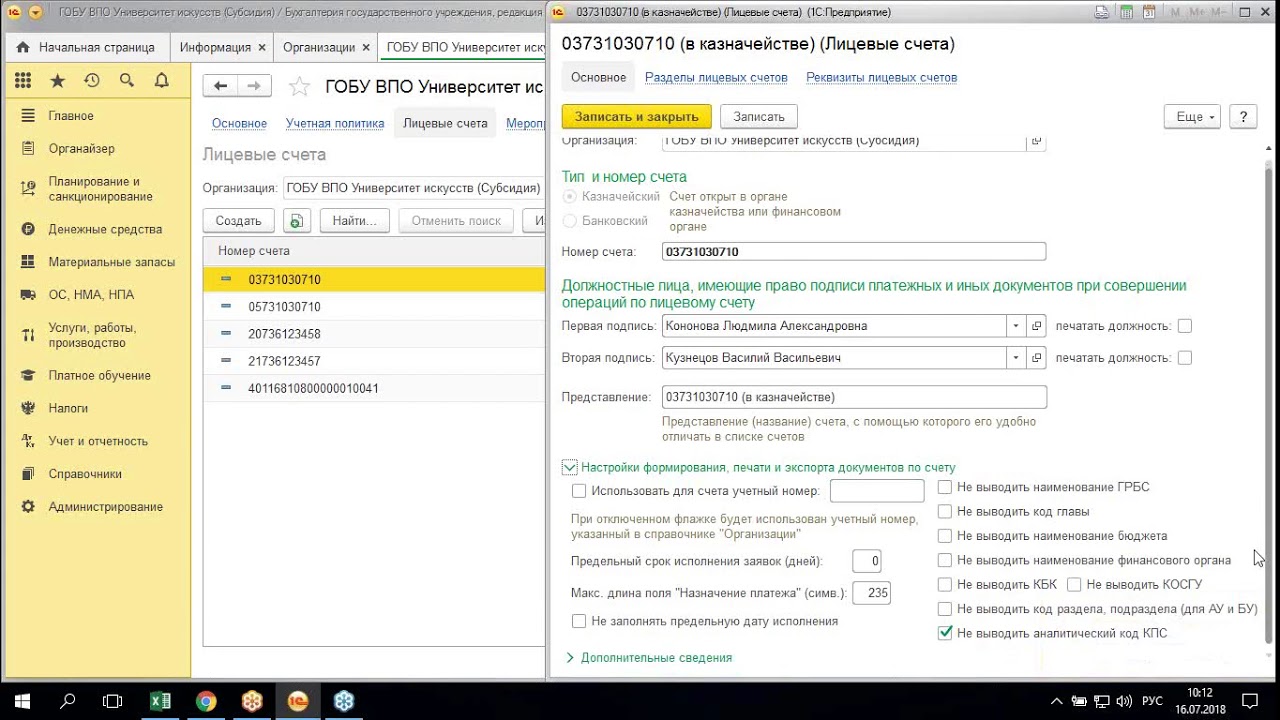Open Вторая подпись linked record icon

[x=1037, y=358]
